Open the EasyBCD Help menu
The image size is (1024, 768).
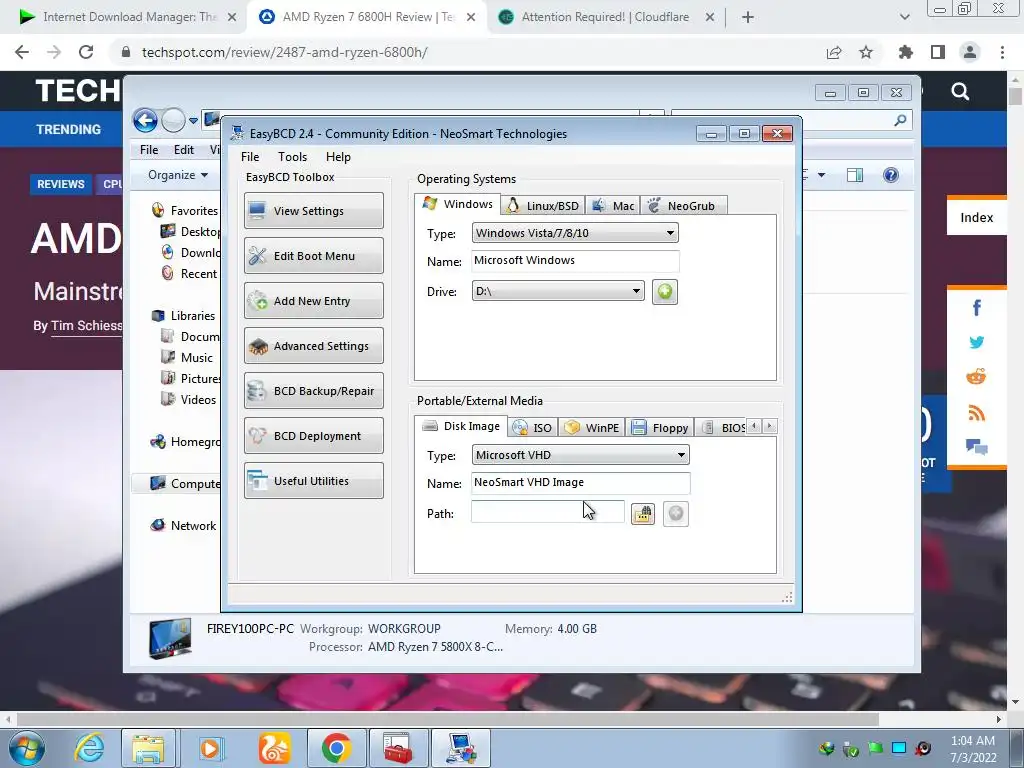(x=338, y=157)
